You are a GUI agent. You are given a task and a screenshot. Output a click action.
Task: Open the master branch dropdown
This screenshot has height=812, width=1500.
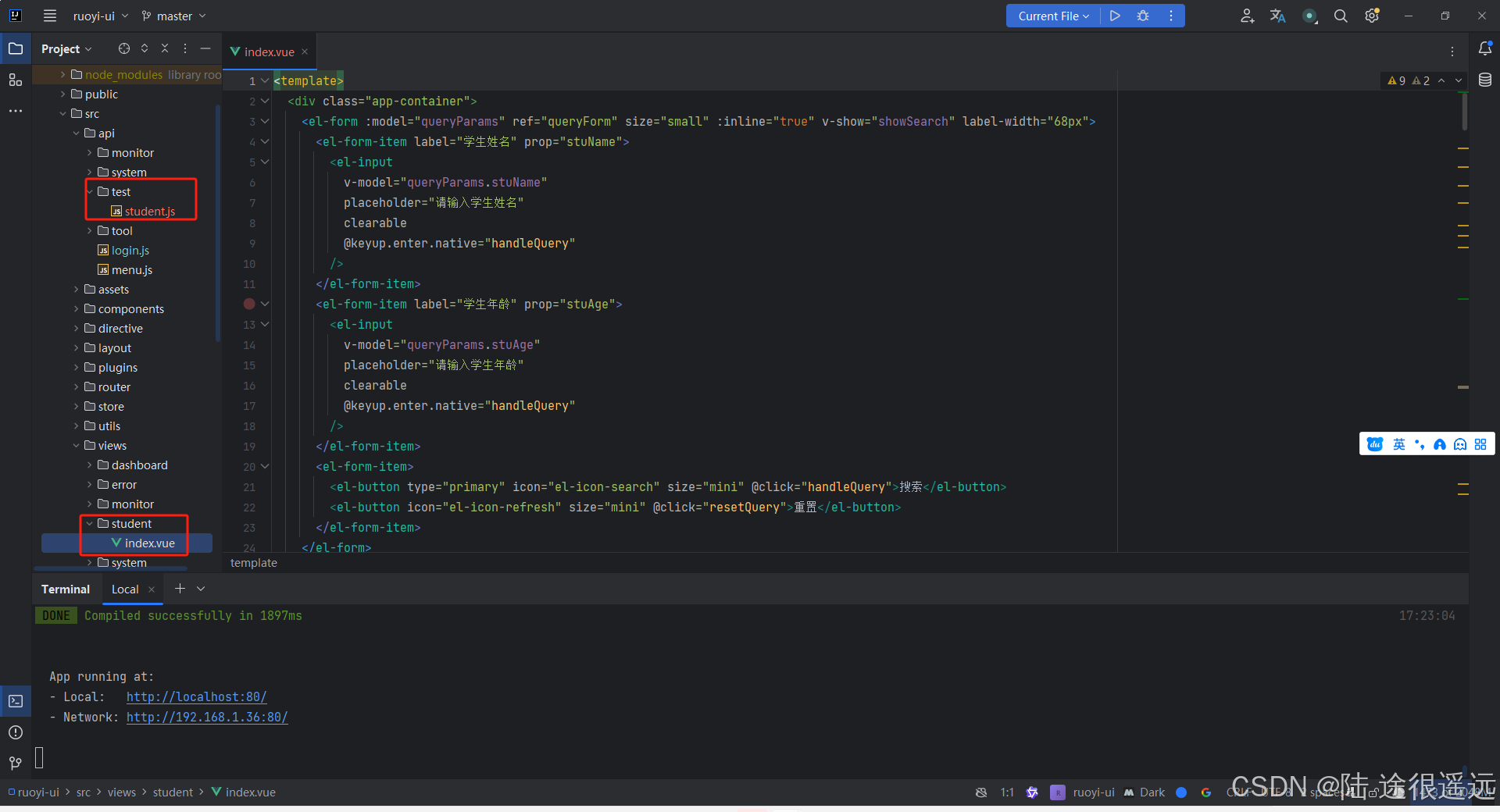click(173, 16)
